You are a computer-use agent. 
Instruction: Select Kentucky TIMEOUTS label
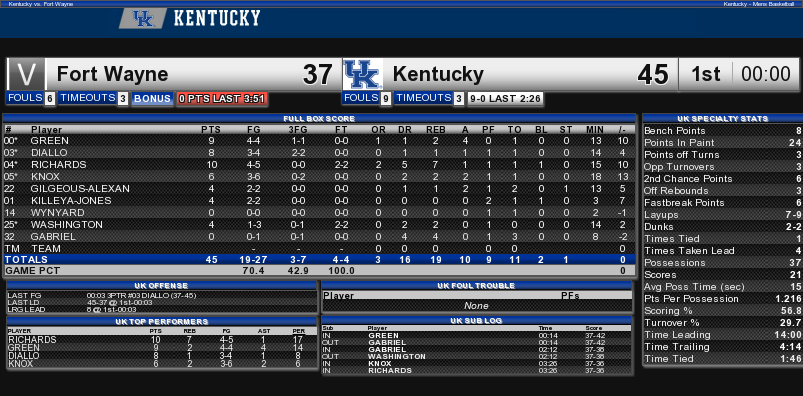[x=423, y=98]
